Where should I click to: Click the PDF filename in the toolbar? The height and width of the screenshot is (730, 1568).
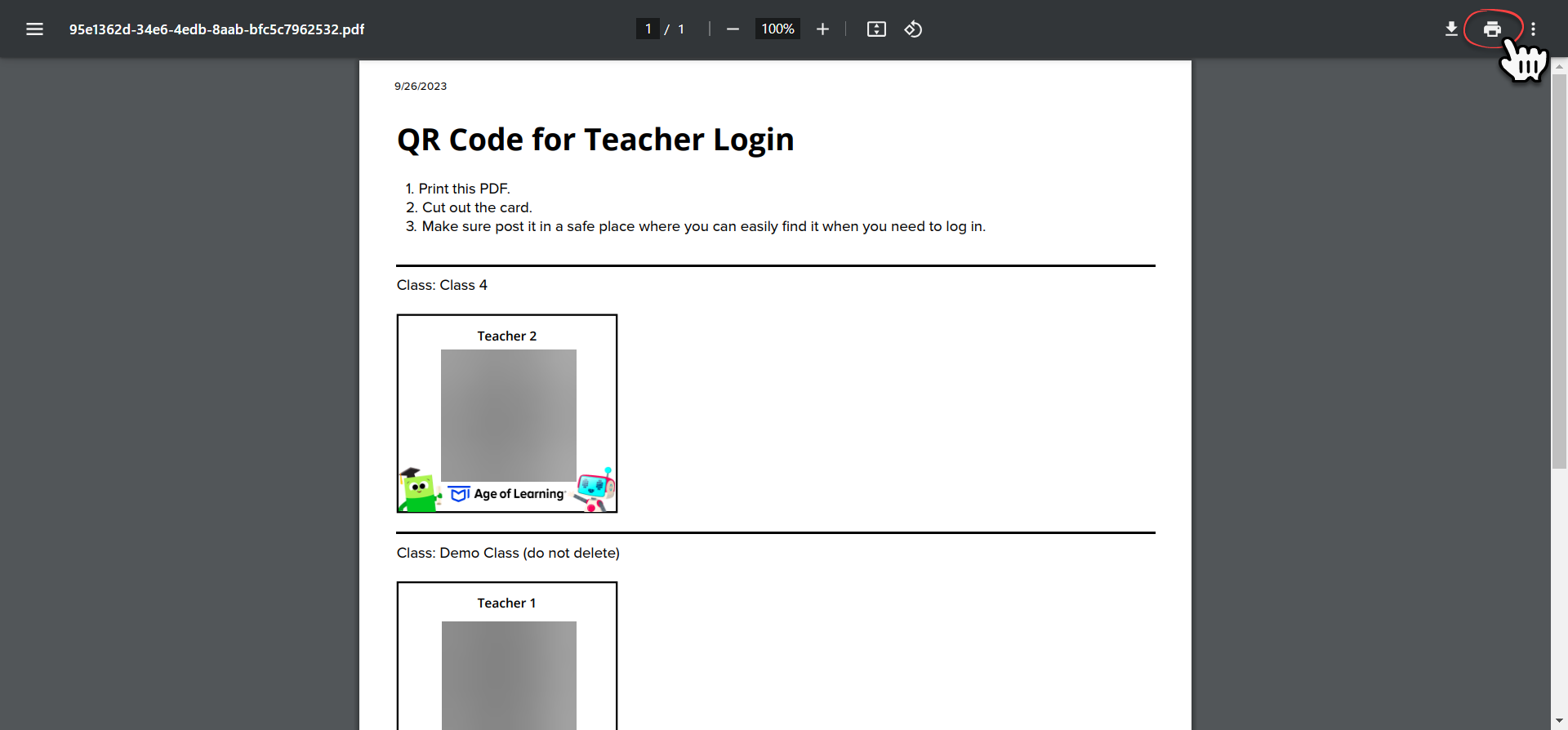[x=216, y=29]
